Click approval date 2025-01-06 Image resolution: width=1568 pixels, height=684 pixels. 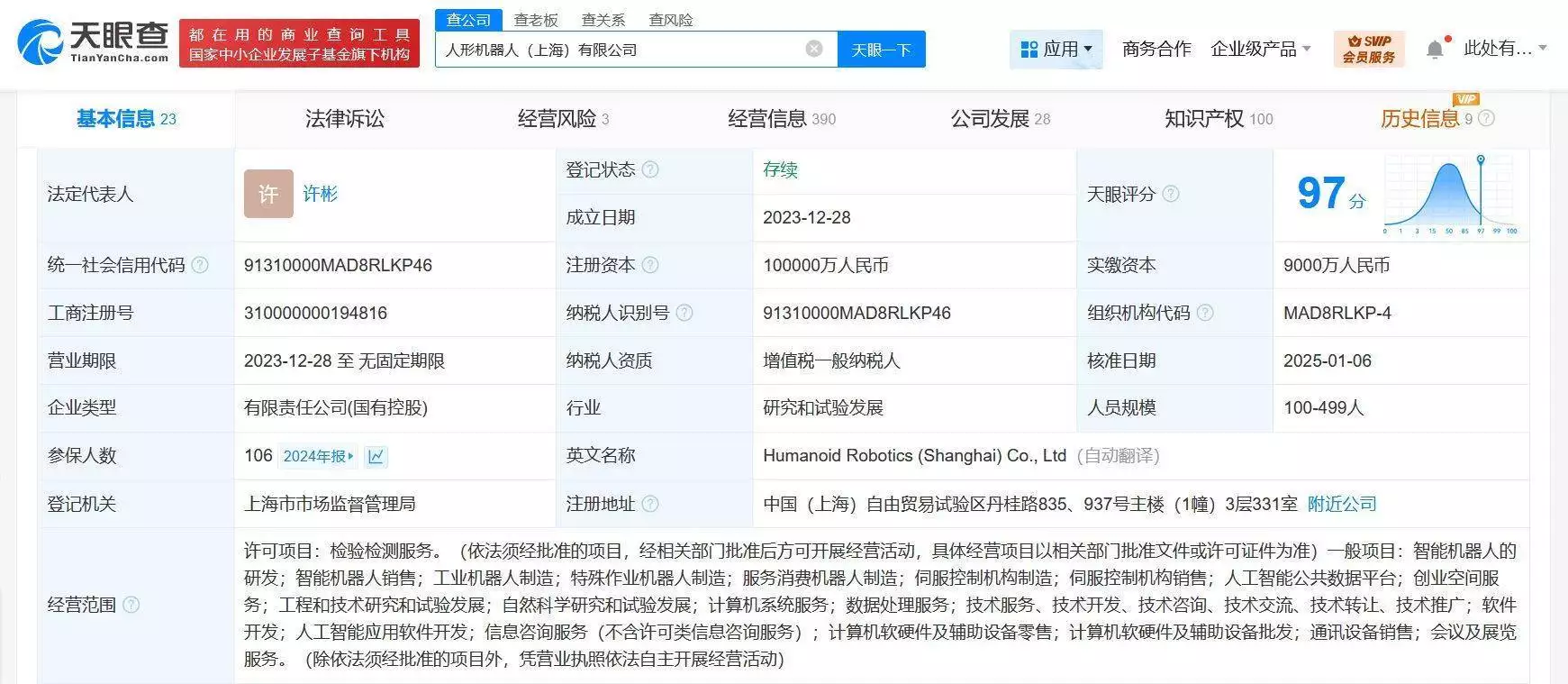click(1328, 360)
